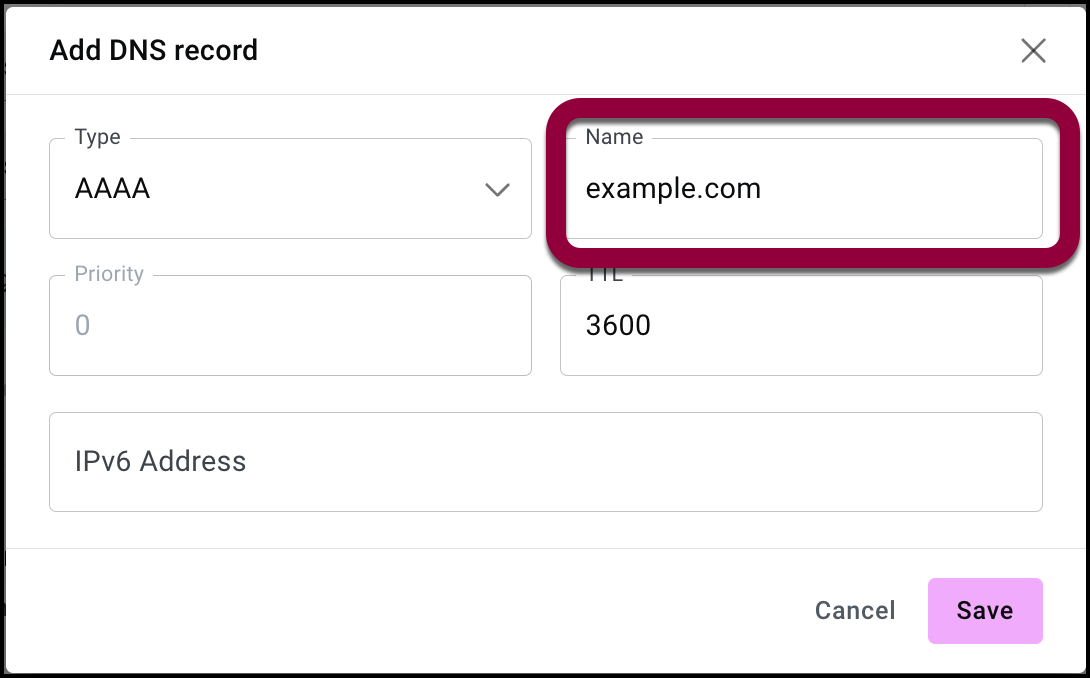The width and height of the screenshot is (1090, 678).
Task: Click the Name field label
Action: (614, 138)
